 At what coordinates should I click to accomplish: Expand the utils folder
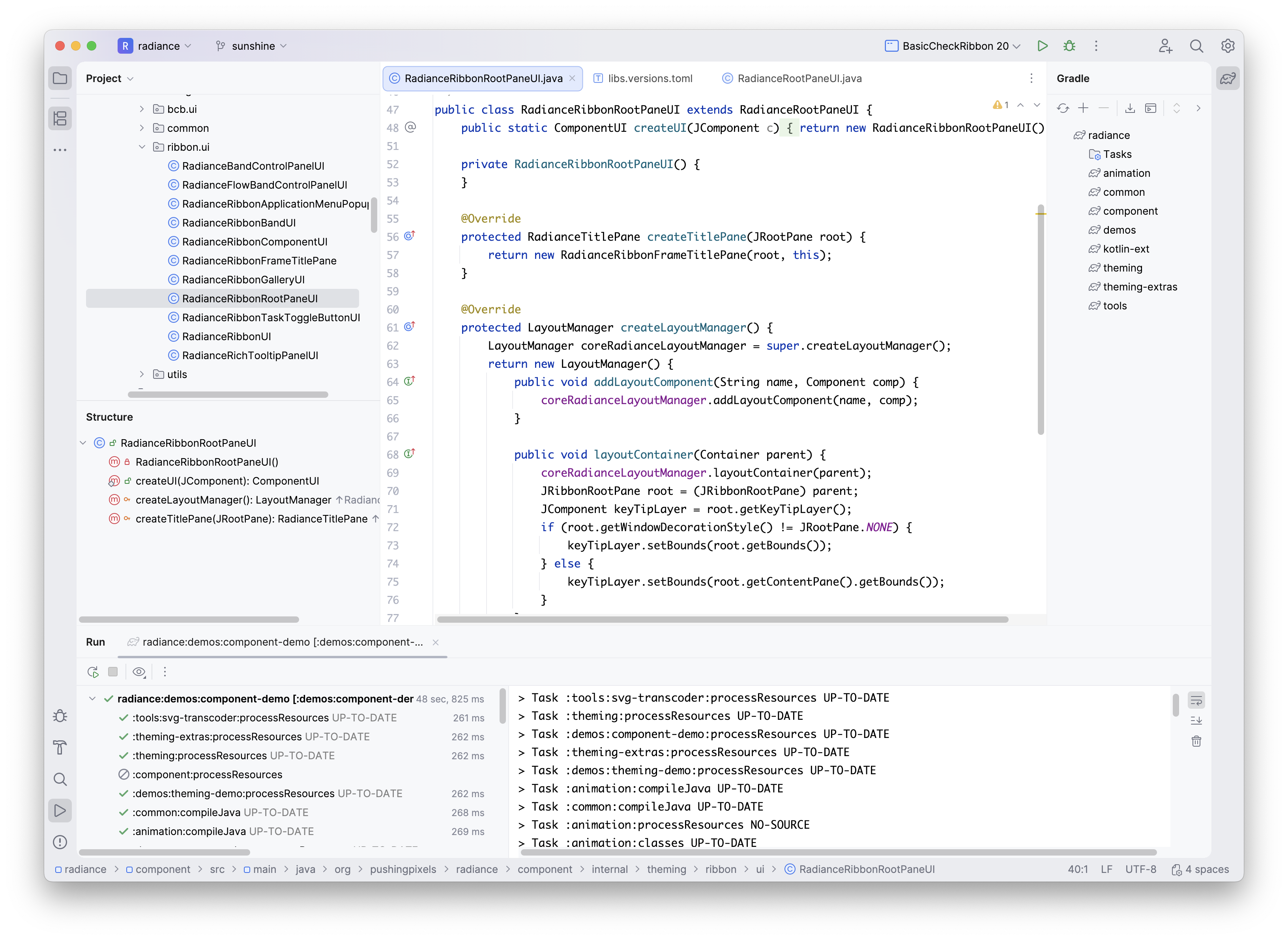(x=142, y=375)
